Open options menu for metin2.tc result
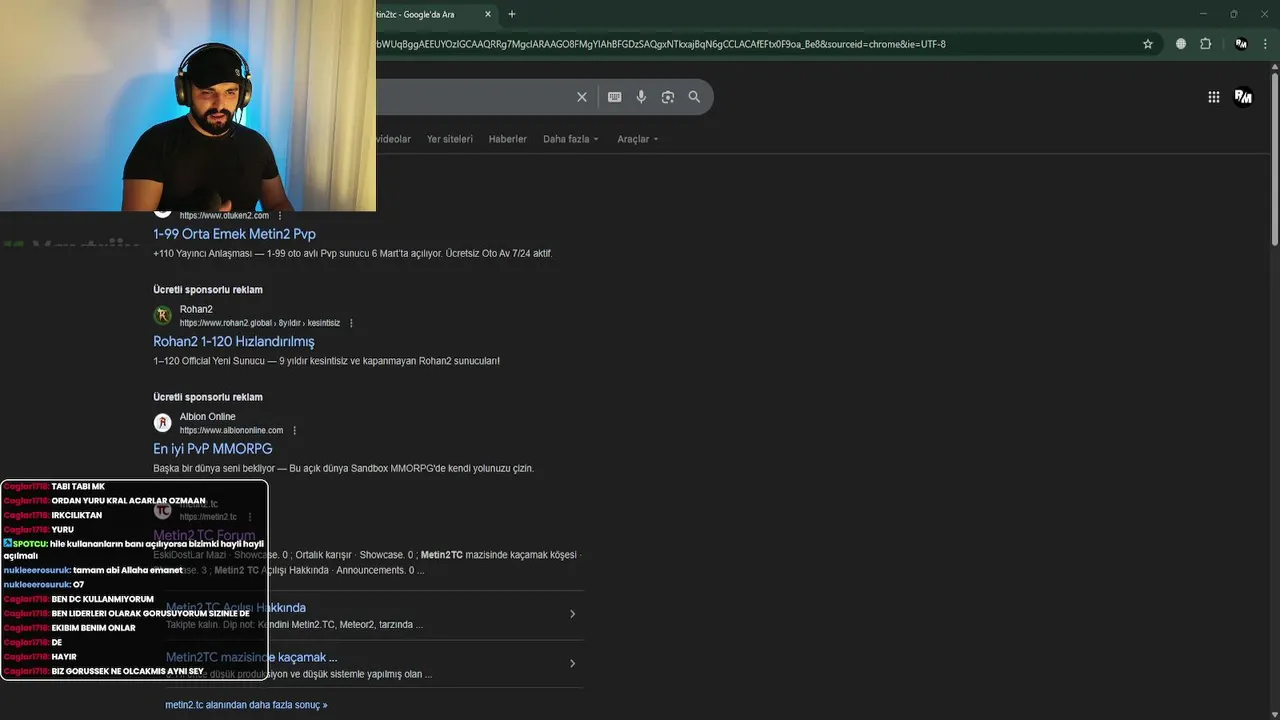This screenshot has height=720, width=1280. [x=250, y=517]
